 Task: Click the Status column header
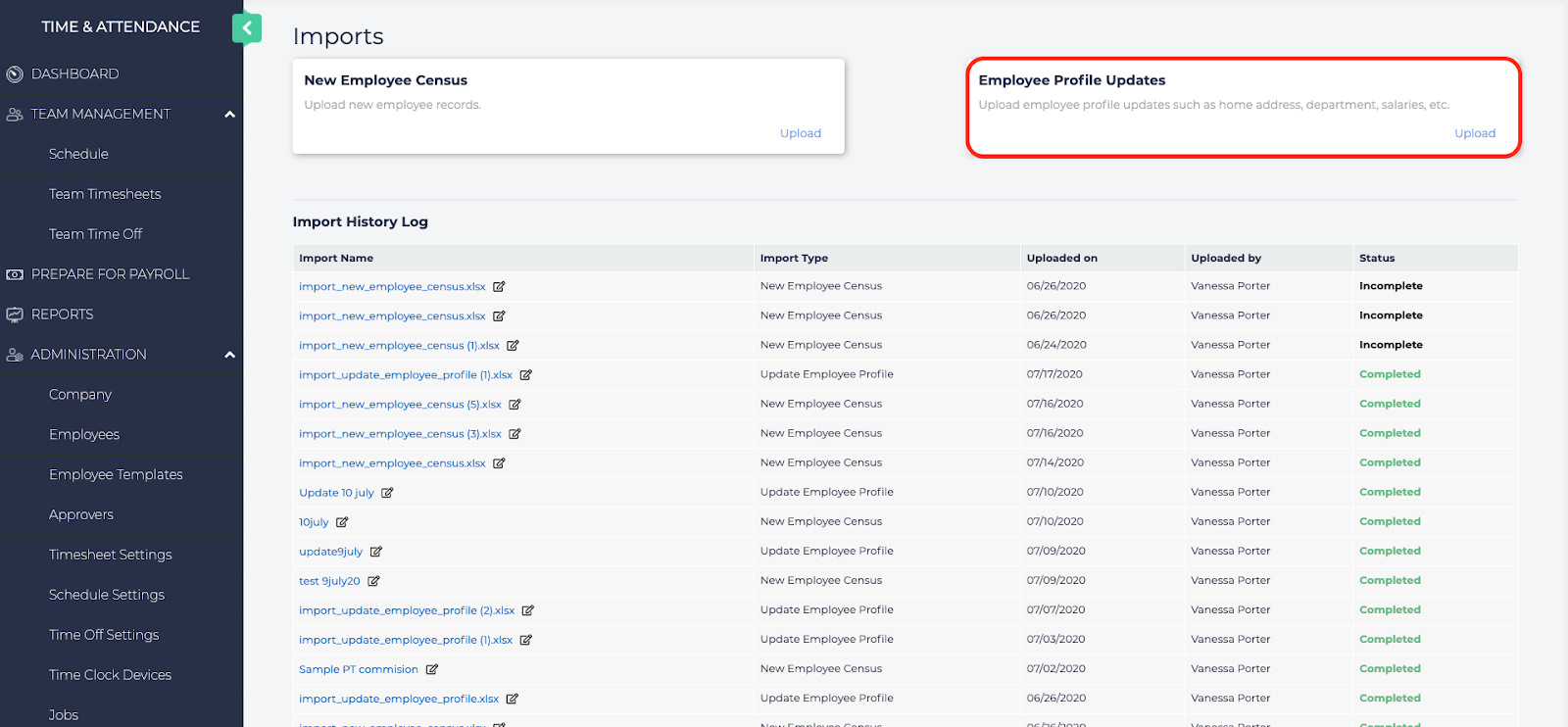(x=1376, y=258)
